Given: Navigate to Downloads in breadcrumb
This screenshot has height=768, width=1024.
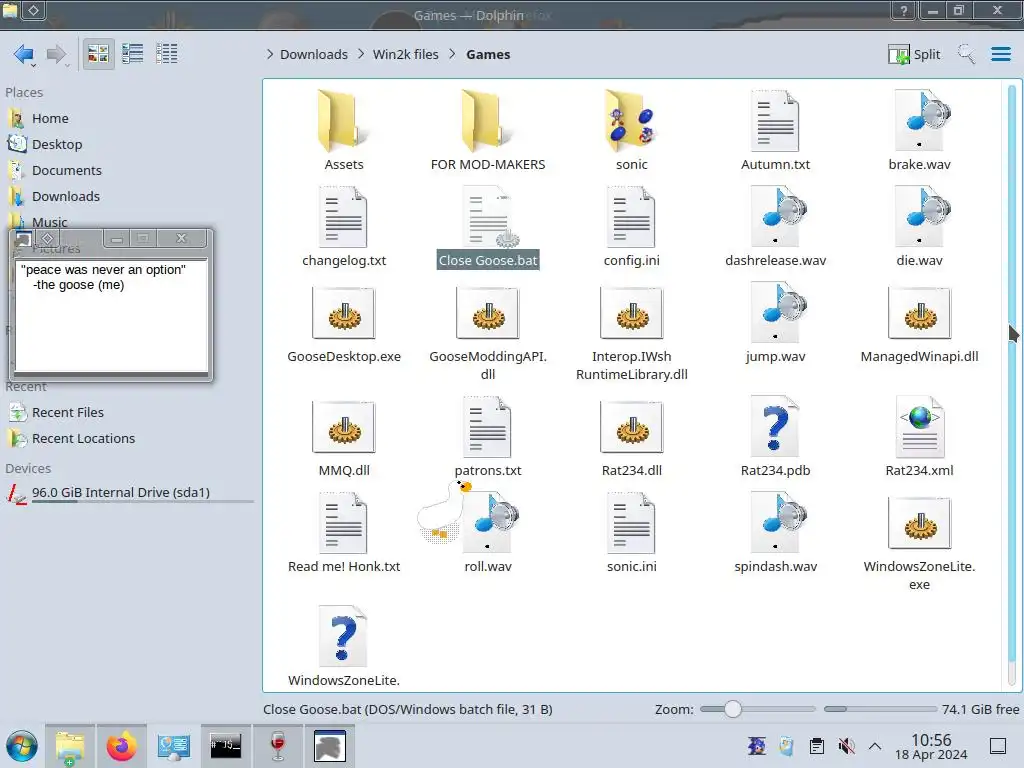Looking at the screenshot, I should pos(313,54).
